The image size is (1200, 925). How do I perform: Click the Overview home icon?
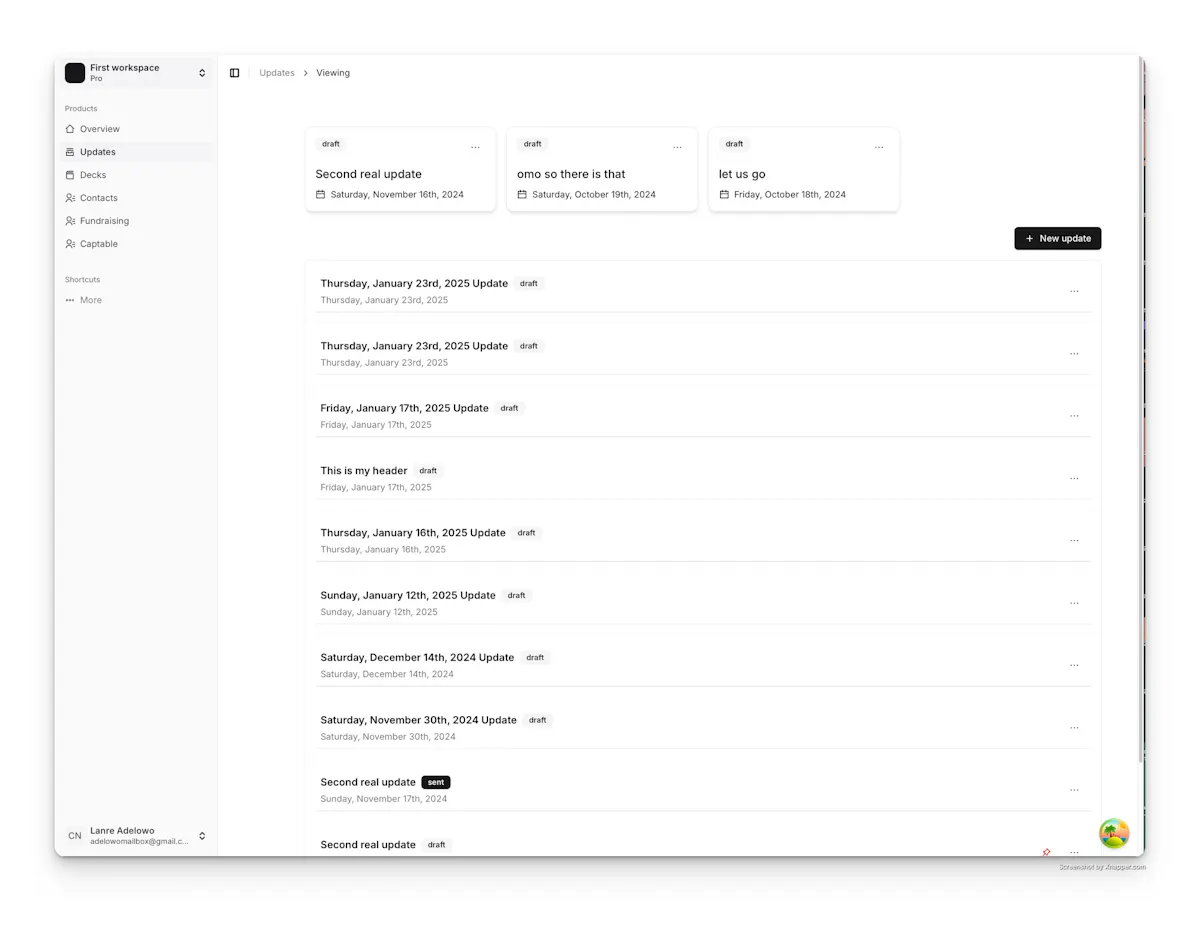point(70,129)
